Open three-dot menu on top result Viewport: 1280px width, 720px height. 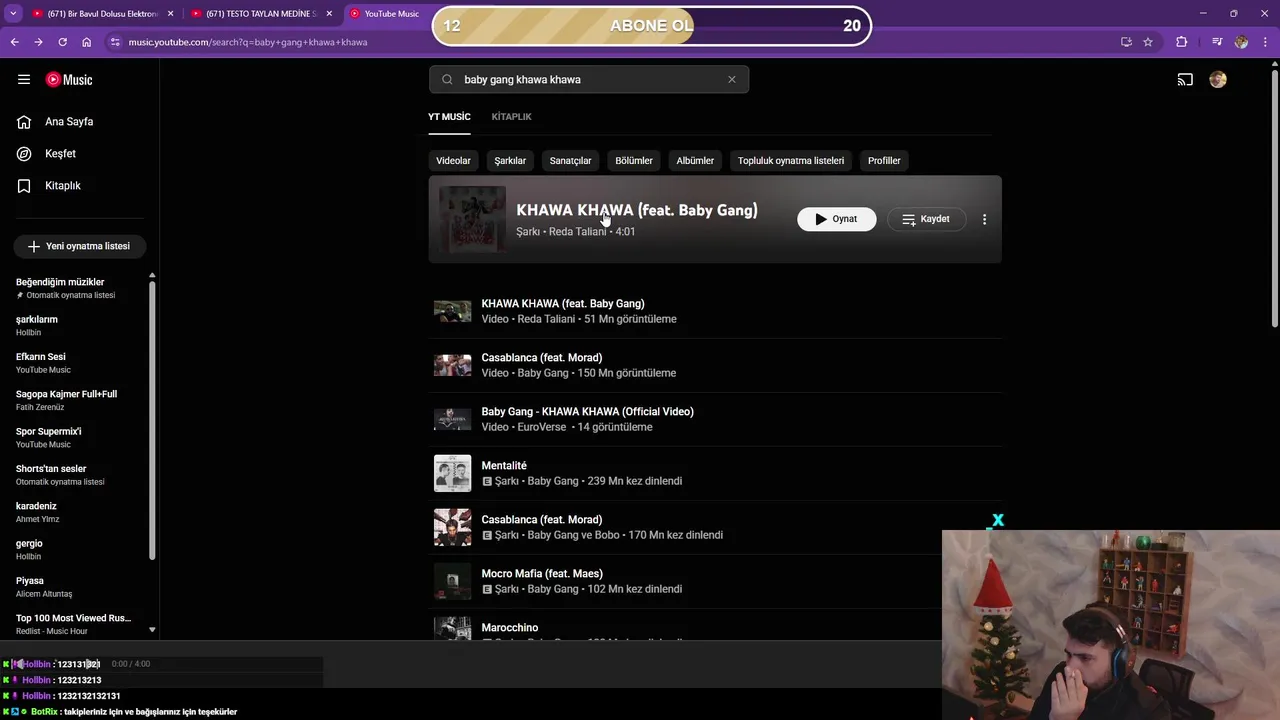pyautogui.click(x=984, y=219)
